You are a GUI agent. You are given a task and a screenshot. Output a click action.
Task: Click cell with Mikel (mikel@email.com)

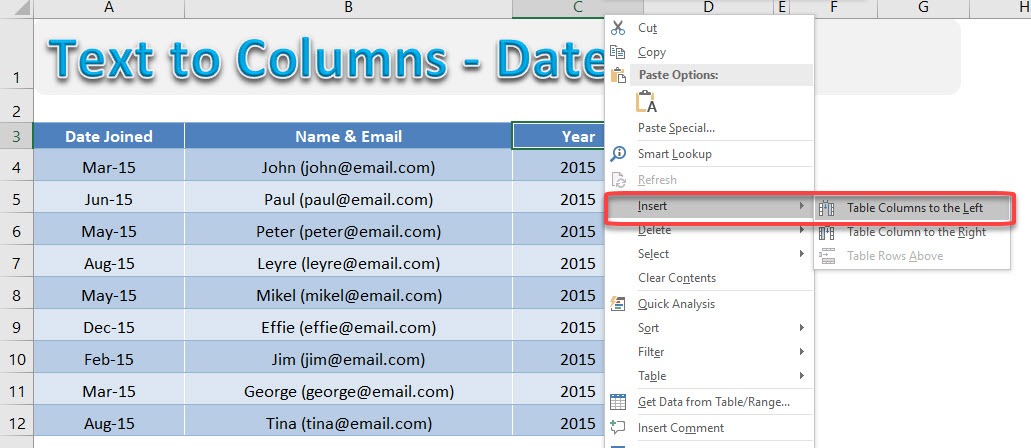348,295
